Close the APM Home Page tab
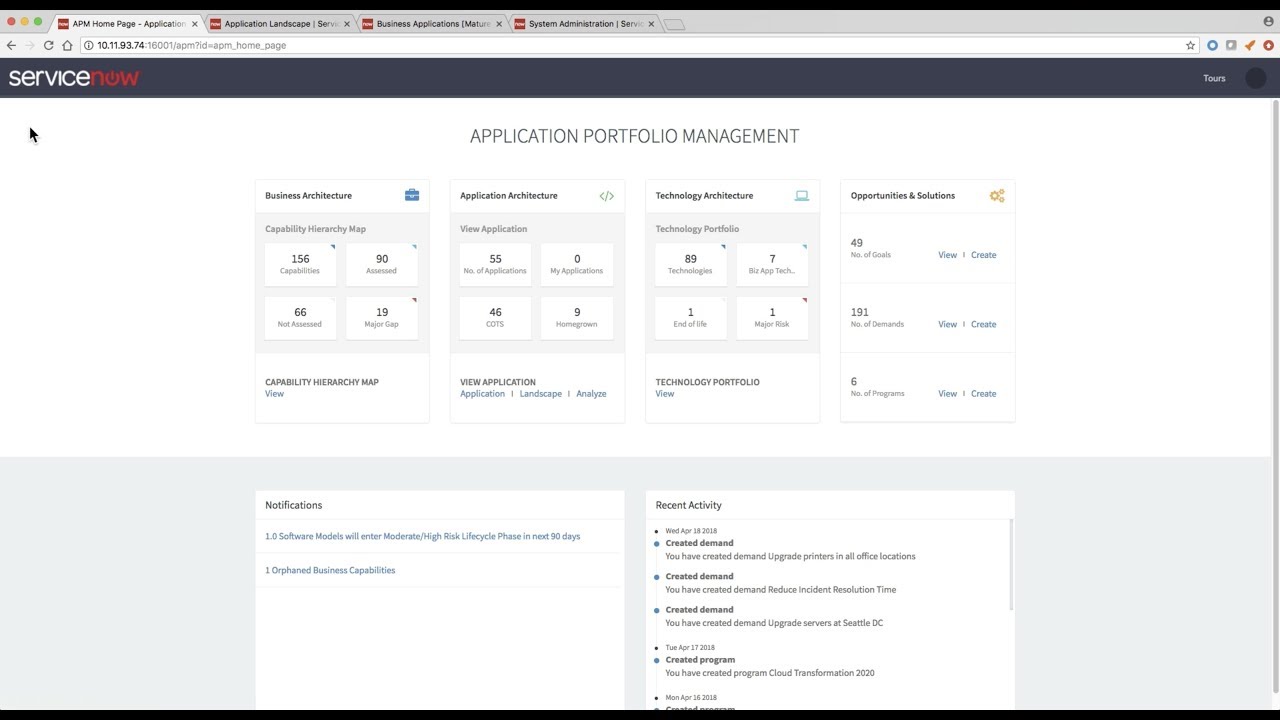 coord(195,24)
